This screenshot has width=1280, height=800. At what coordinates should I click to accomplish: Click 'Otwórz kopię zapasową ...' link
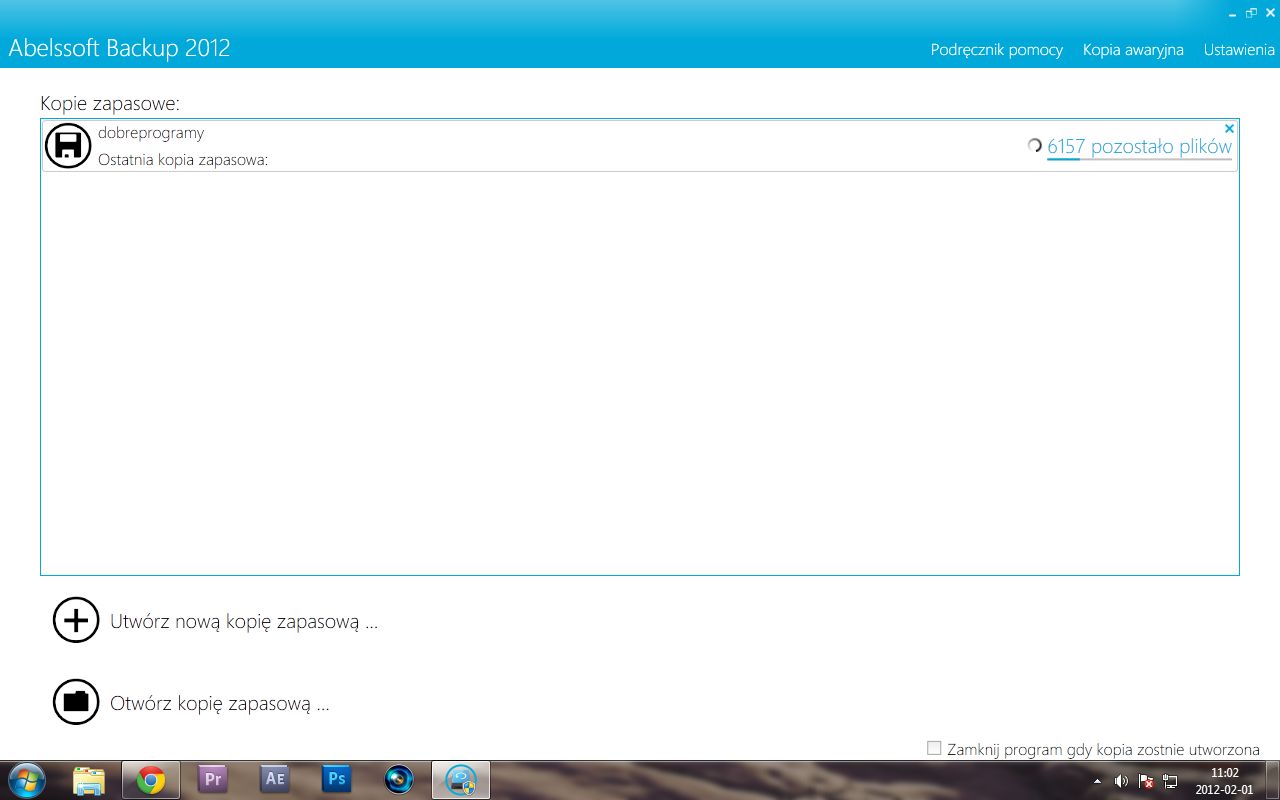[x=220, y=703]
